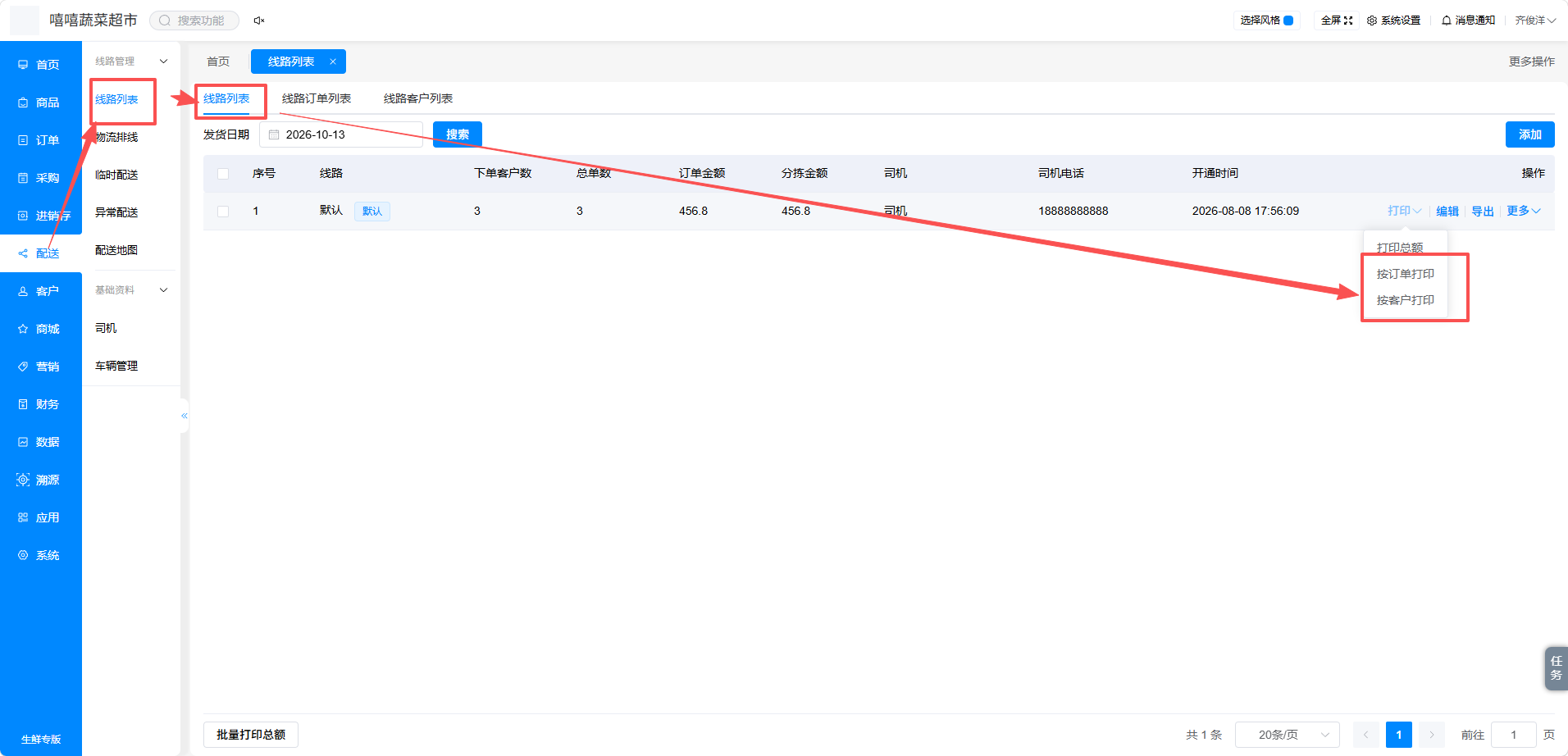
Task: Switch to 线路客户列表 tab
Action: pyautogui.click(x=418, y=98)
